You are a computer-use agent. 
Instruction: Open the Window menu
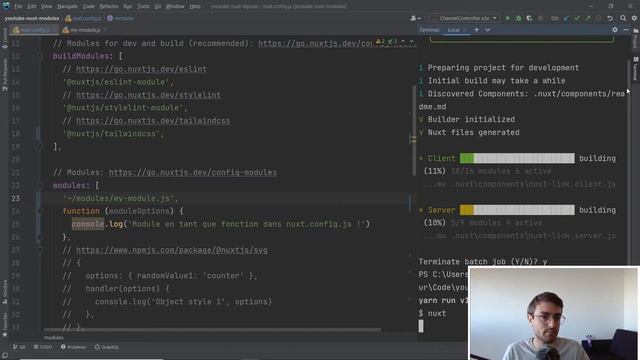(x=175, y=6)
